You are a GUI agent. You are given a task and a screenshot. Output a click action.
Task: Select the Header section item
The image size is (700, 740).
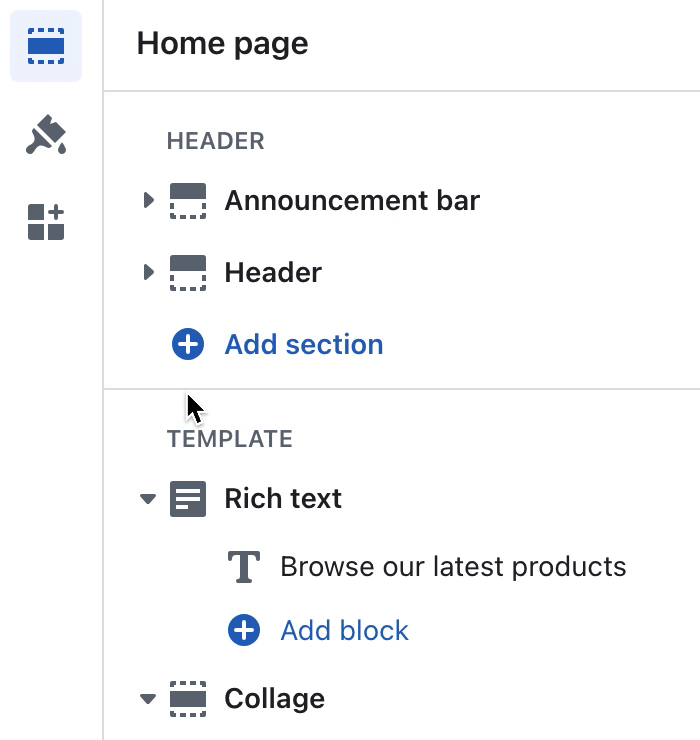coord(273,273)
